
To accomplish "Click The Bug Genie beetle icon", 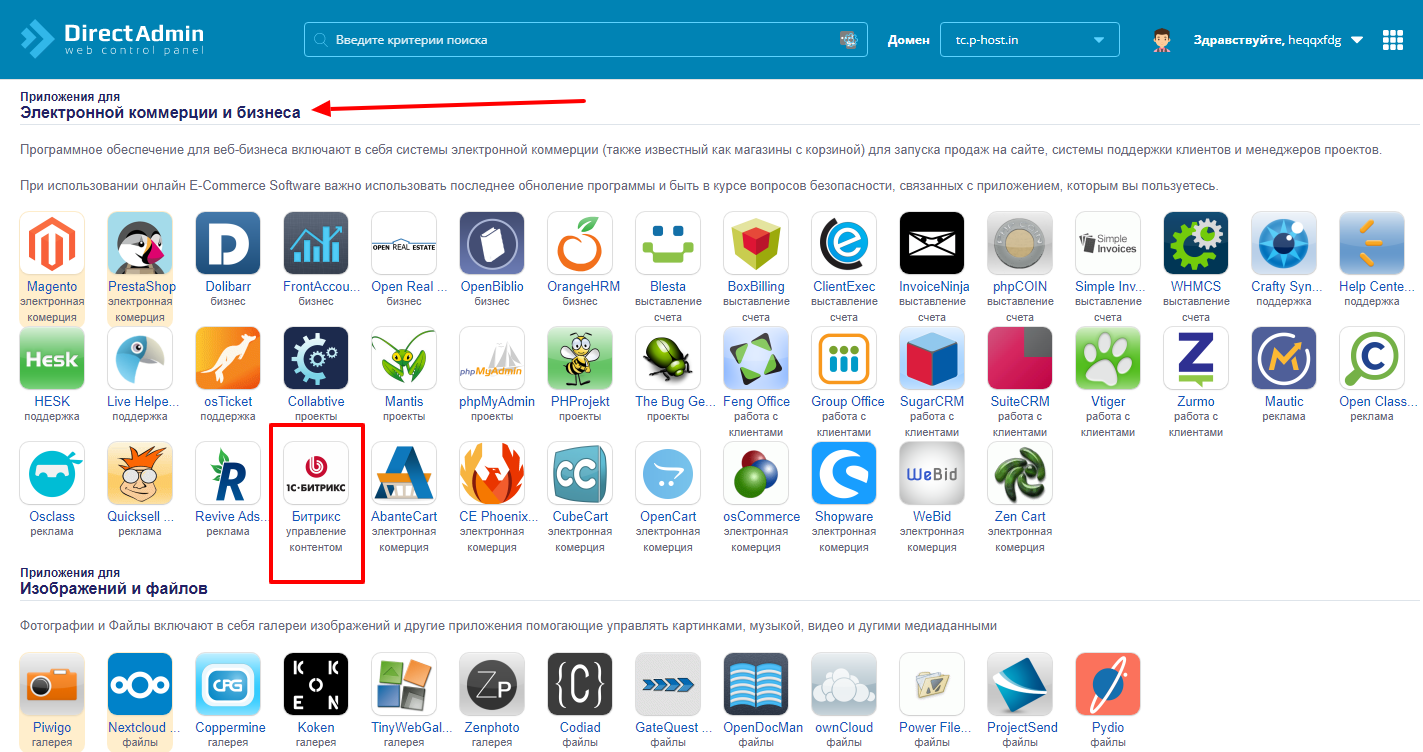I will coord(668,358).
